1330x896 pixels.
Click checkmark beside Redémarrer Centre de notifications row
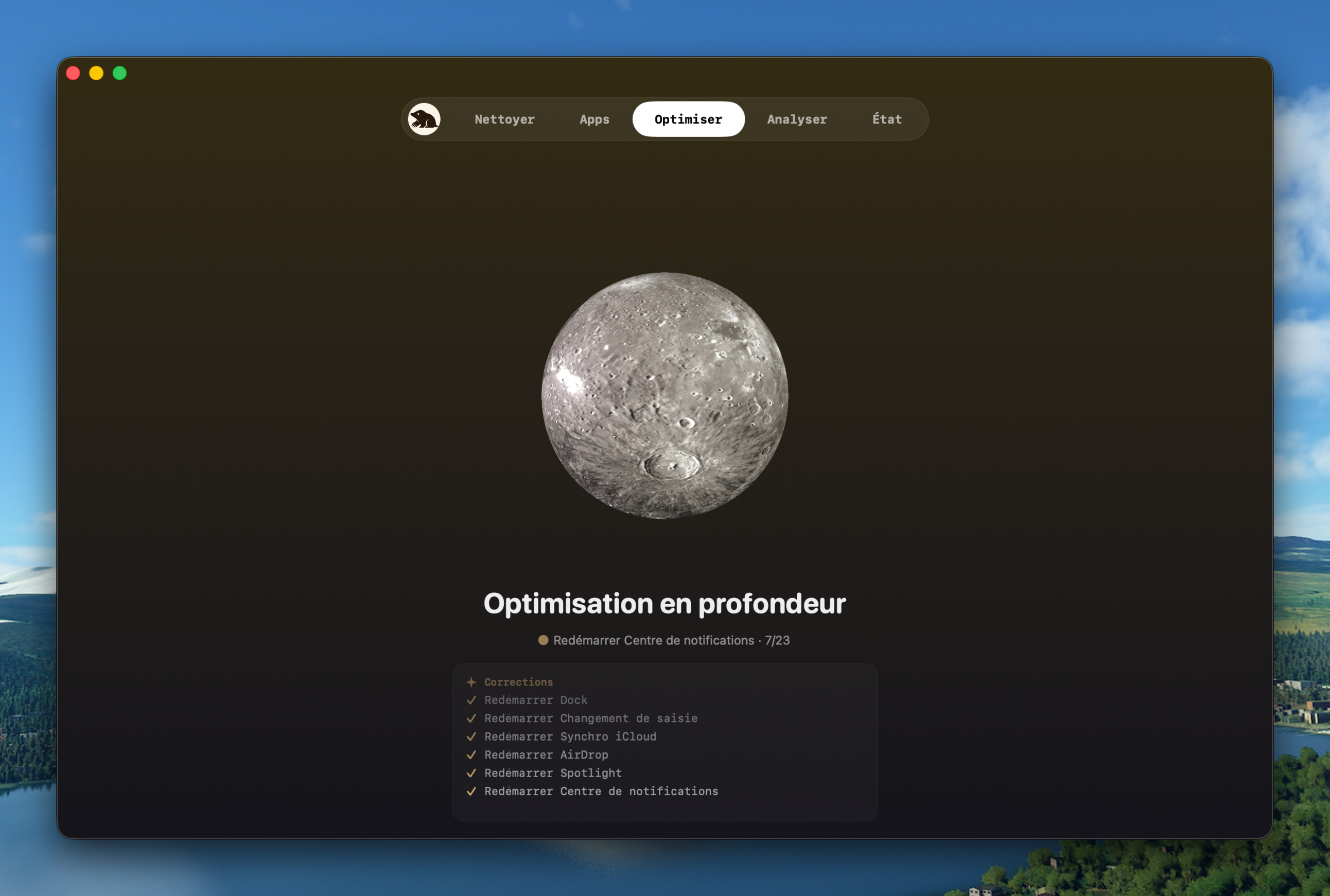[x=471, y=792]
